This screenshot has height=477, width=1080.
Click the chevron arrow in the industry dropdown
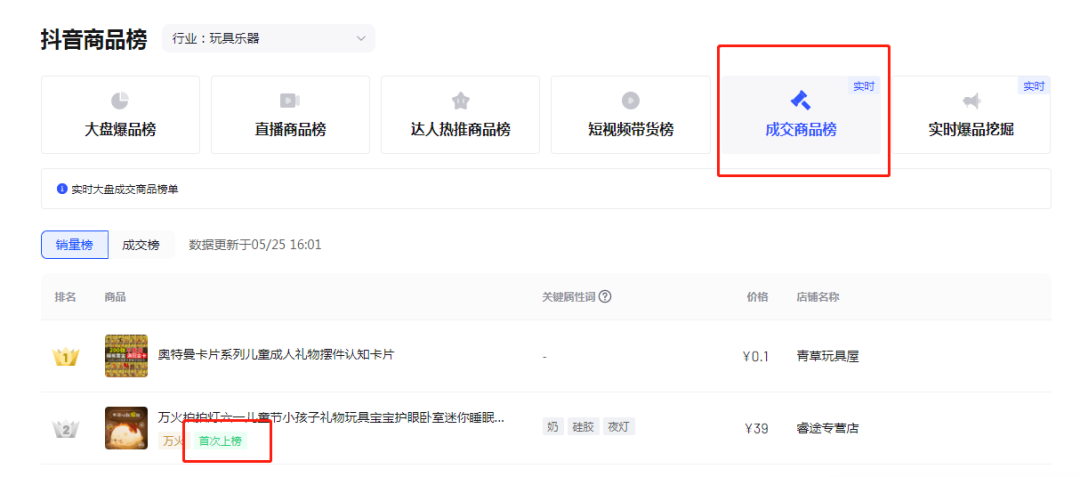click(x=361, y=39)
